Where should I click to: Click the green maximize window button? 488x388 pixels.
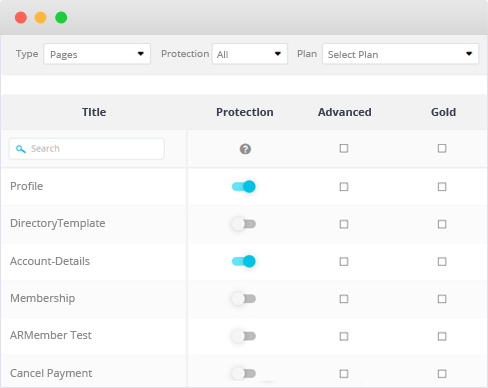pyautogui.click(x=61, y=17)
